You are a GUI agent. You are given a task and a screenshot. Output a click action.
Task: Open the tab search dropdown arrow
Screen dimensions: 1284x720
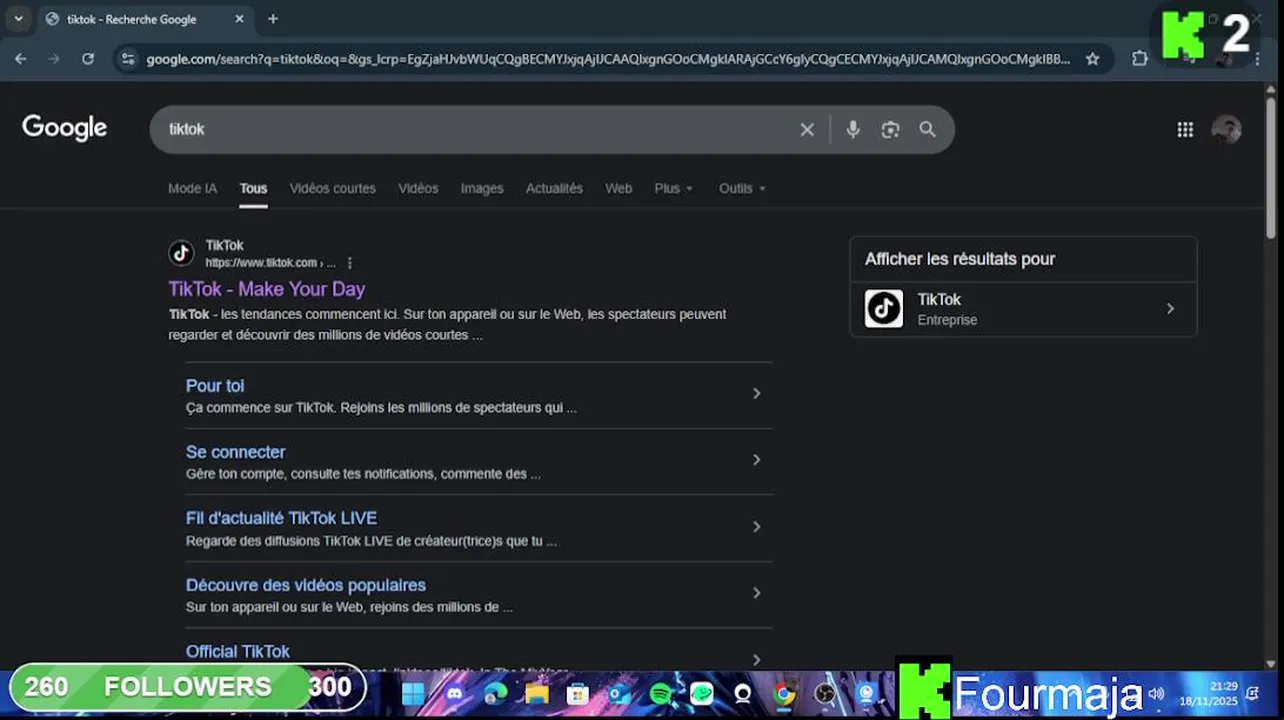point(18,19)
